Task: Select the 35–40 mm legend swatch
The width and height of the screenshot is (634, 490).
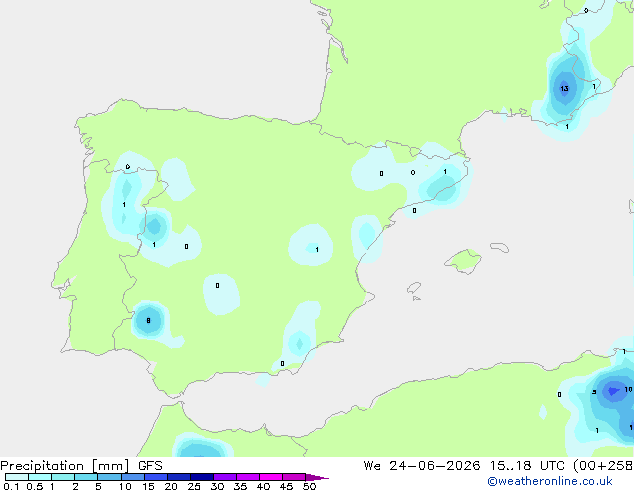Action: tap(248, 477)
